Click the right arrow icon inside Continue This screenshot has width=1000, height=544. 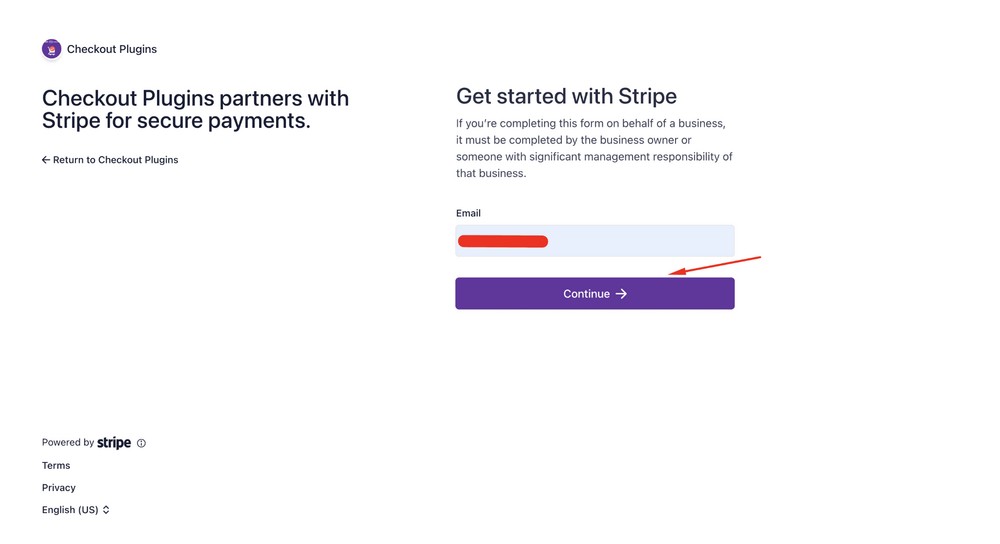[x=621, y=294]
